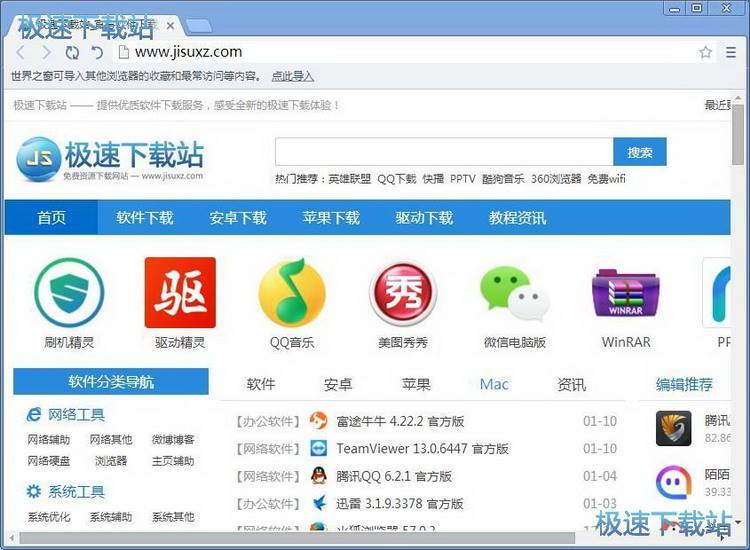Switch to the 安卓 list tab
The height and width of the screenshot is (550, 750).
tap(338, 384)
